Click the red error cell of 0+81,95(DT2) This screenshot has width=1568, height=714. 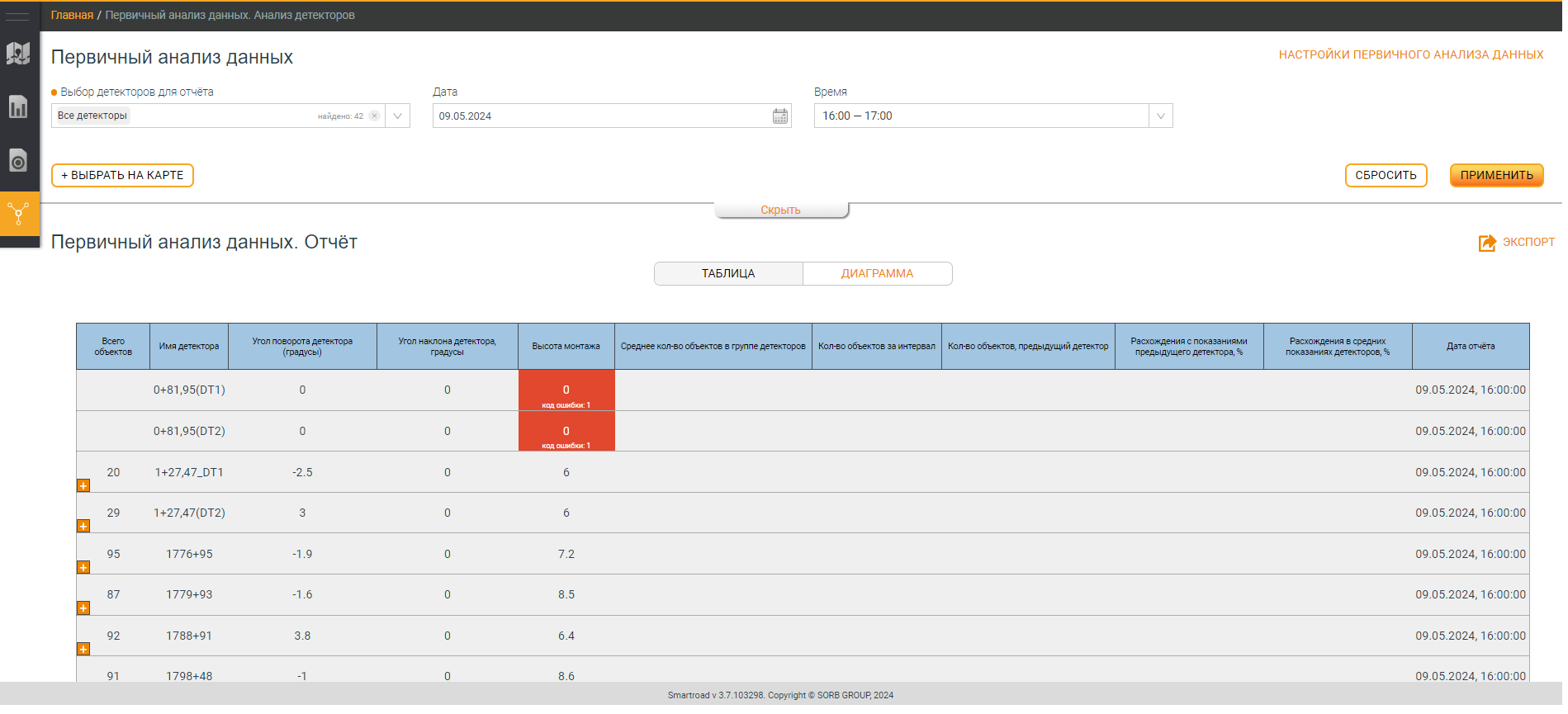[x=566, y=431]
